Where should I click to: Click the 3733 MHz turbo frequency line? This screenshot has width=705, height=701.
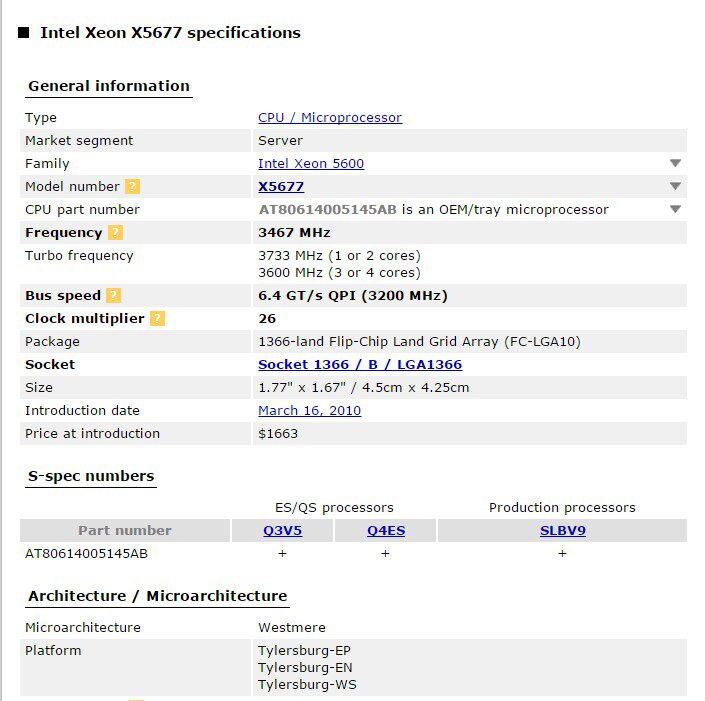click(339, 255)
